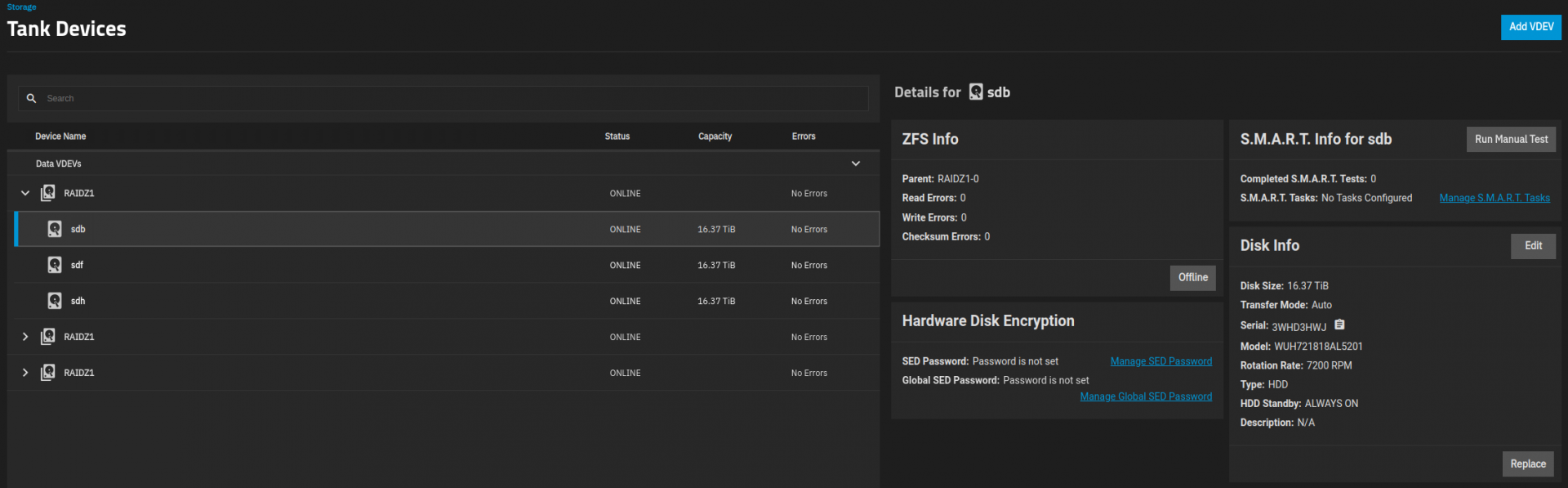This screenshot has height=488, width=1568.
Task: Open Manage S.M.A.R.T. Tasks link
Action: click(1494, 198)
